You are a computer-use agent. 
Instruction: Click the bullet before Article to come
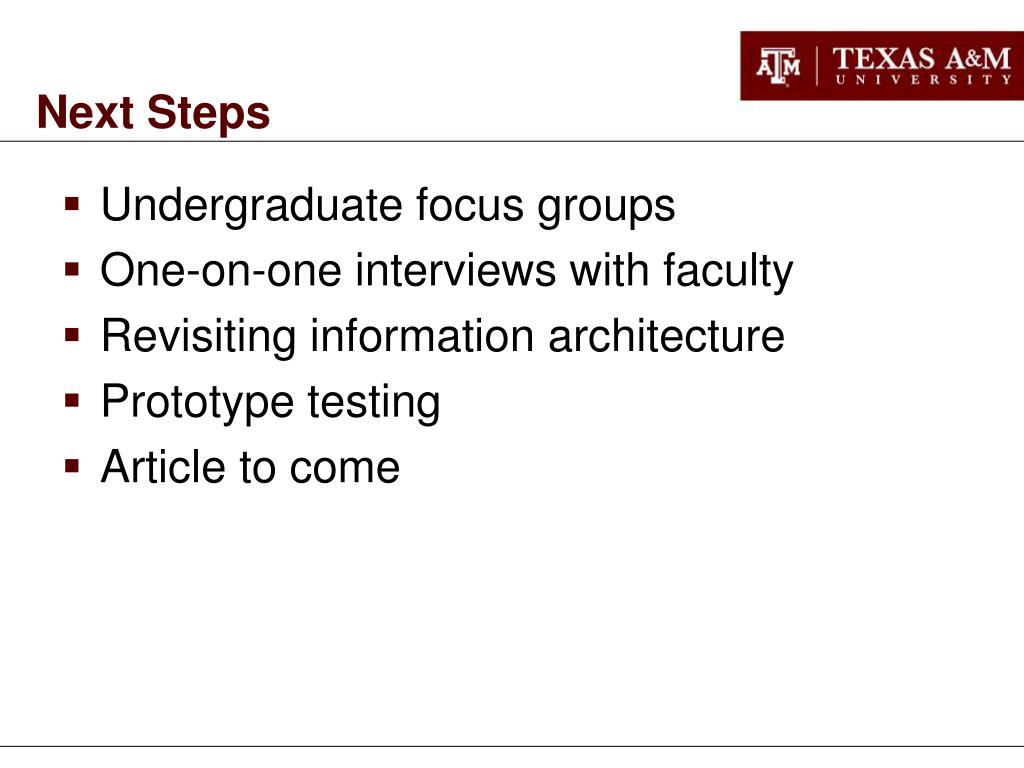[x=71, y=467]
